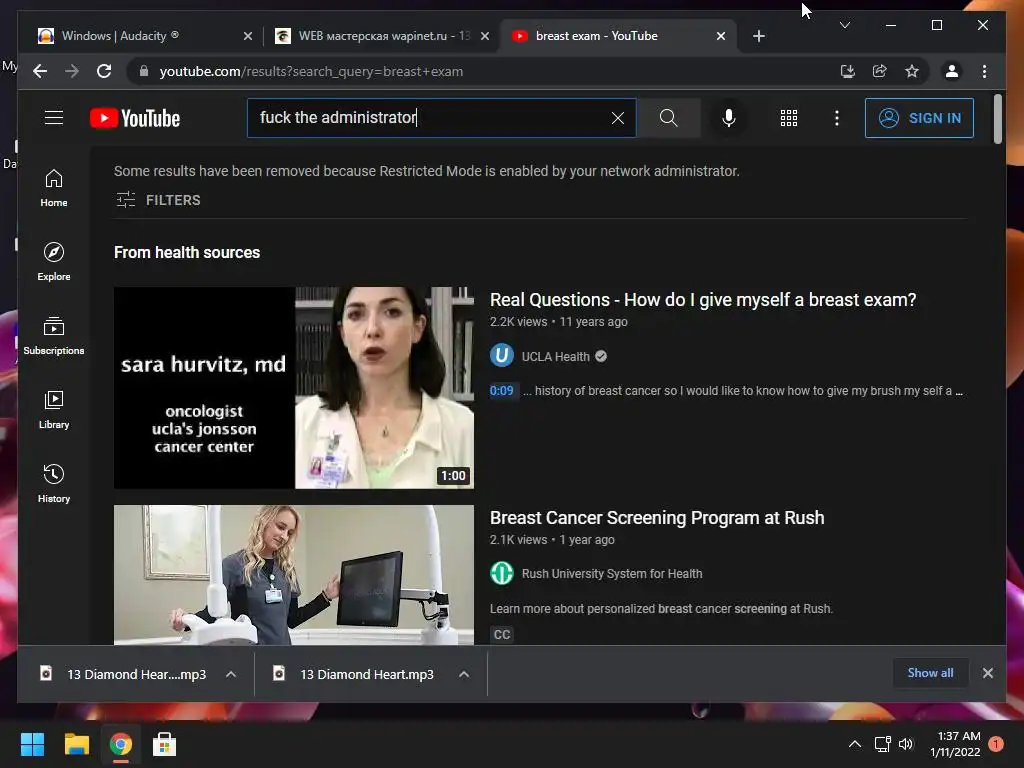Go to Home in the sidebar

point(54,188)
